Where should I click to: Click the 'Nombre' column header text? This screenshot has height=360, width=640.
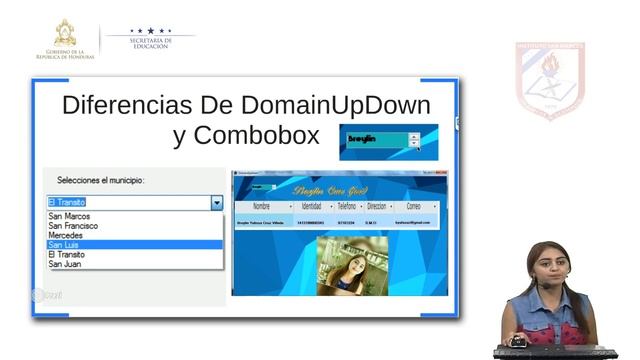pyautogui.click(x=261, y=206)
